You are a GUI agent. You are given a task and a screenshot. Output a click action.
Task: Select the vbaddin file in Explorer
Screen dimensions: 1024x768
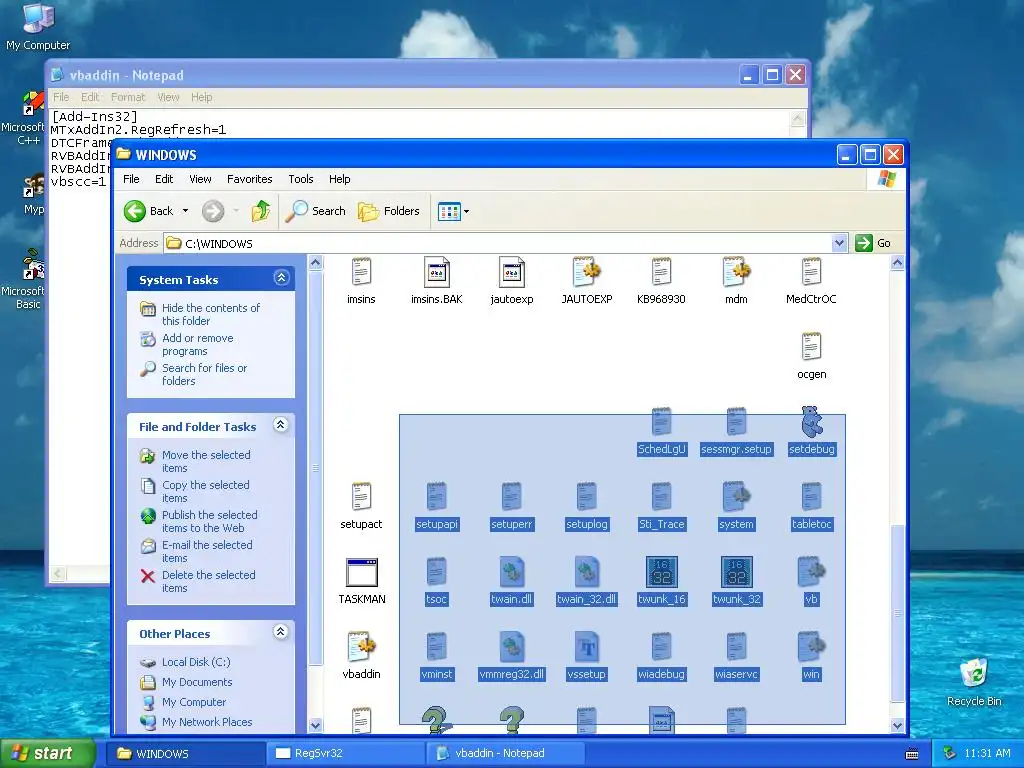pos(361,655)
